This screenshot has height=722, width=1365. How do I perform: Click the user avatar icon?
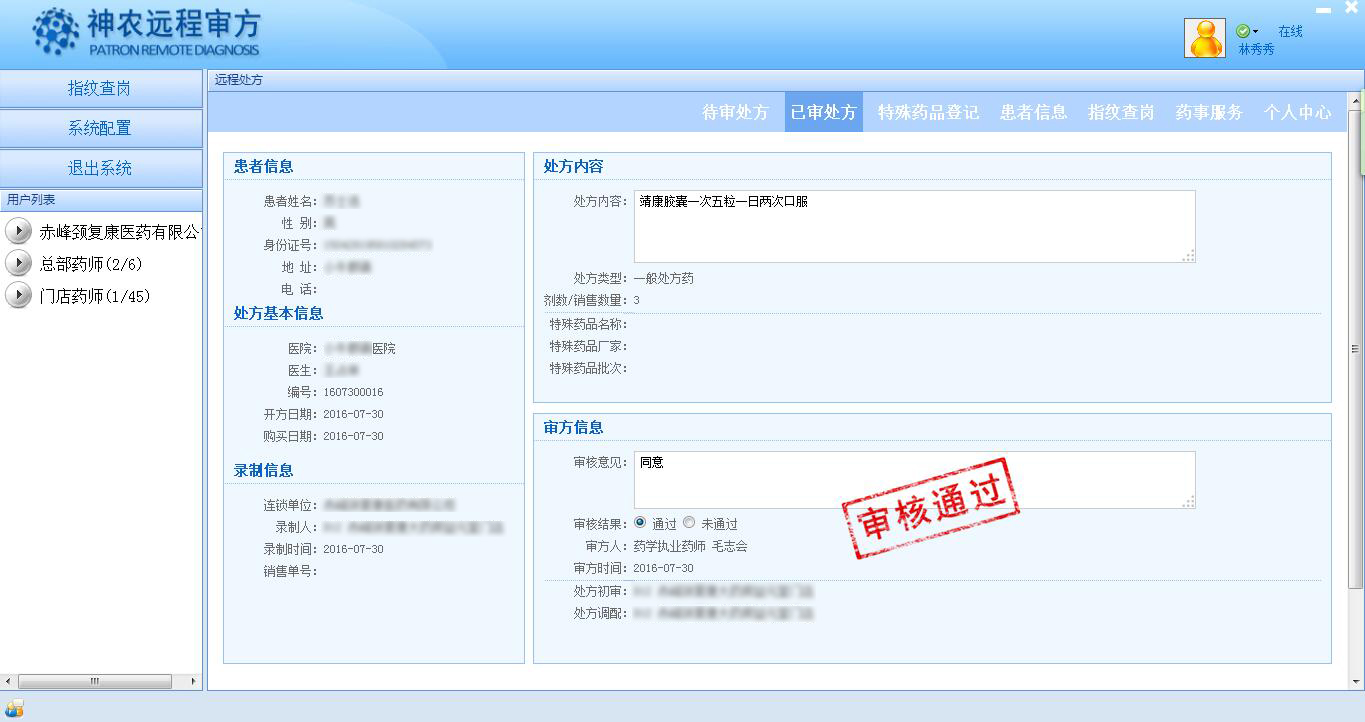click(x=1204, y=39)
